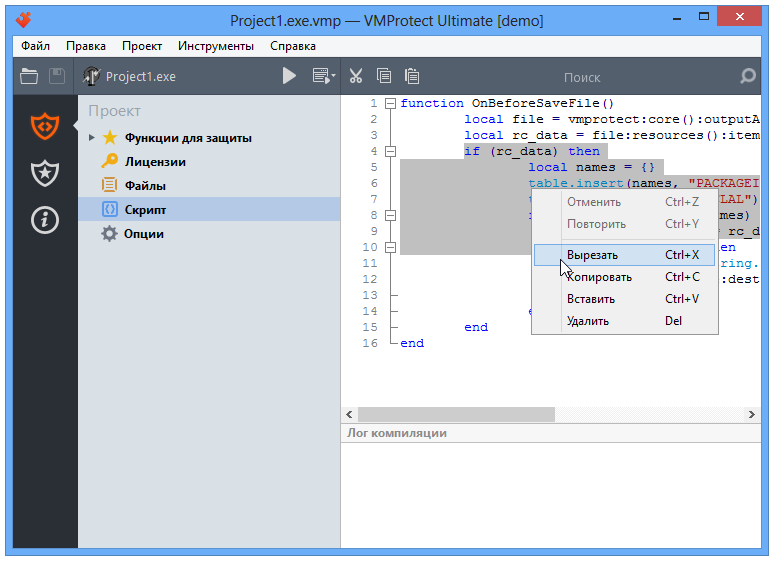This screenshot has width=774, height=561.
Task: Open the info sidebar icon
Action: [x=45, y=220]
